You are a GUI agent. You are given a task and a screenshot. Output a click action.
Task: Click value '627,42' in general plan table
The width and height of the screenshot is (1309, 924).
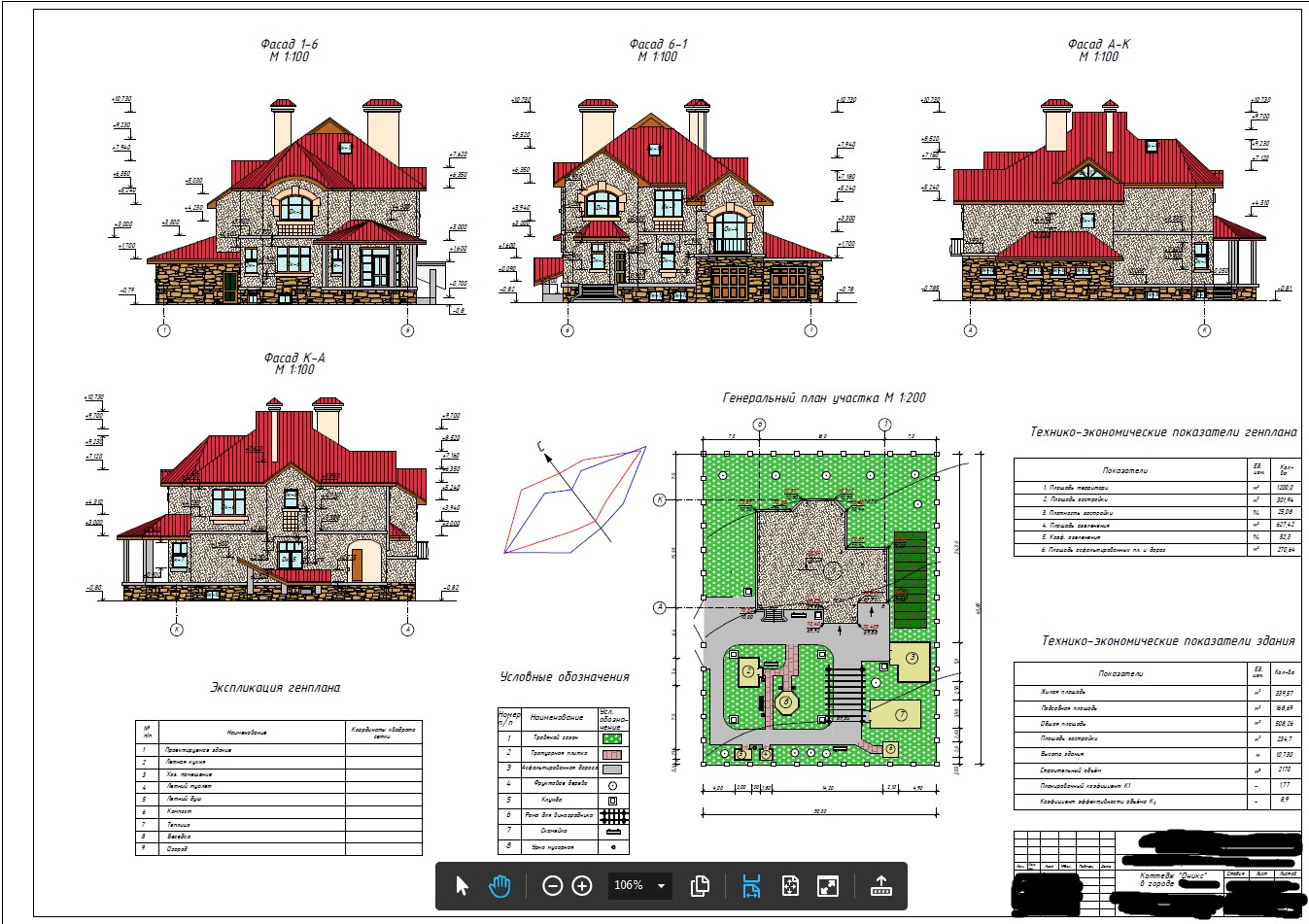click(x=1285, y=525)
